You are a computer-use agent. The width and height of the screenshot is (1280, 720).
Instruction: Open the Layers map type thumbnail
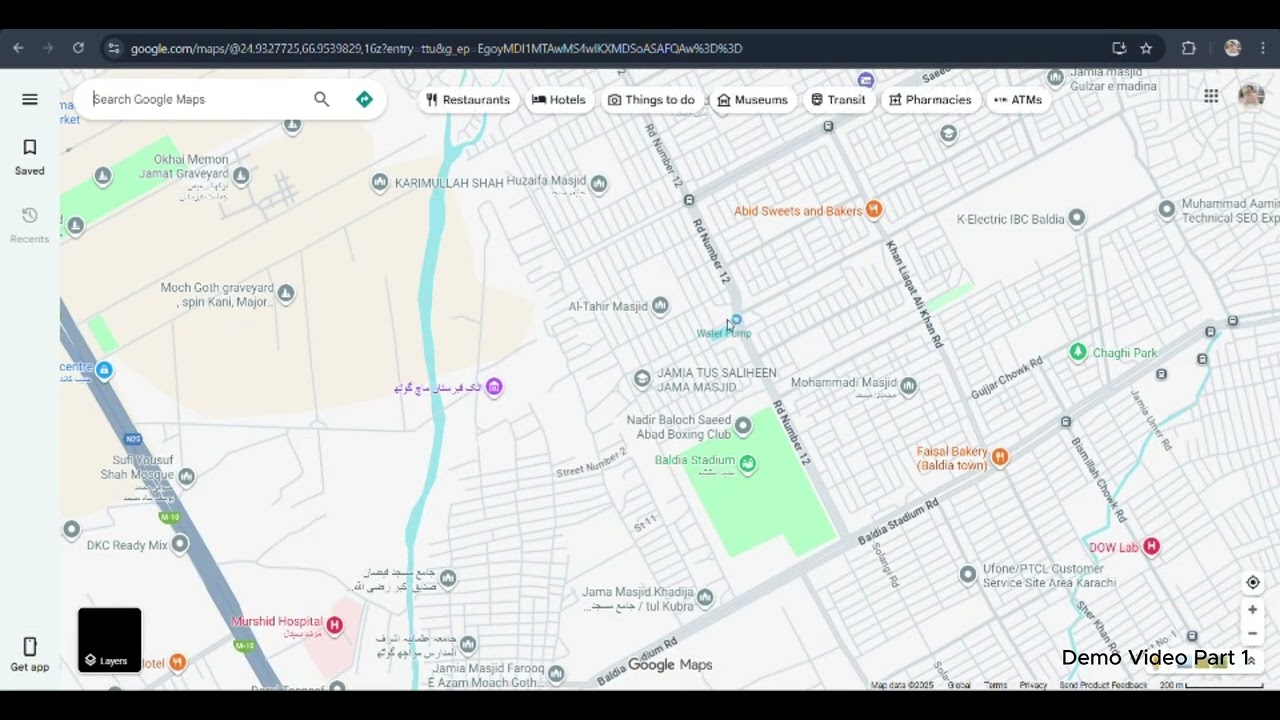coord(110,640)
